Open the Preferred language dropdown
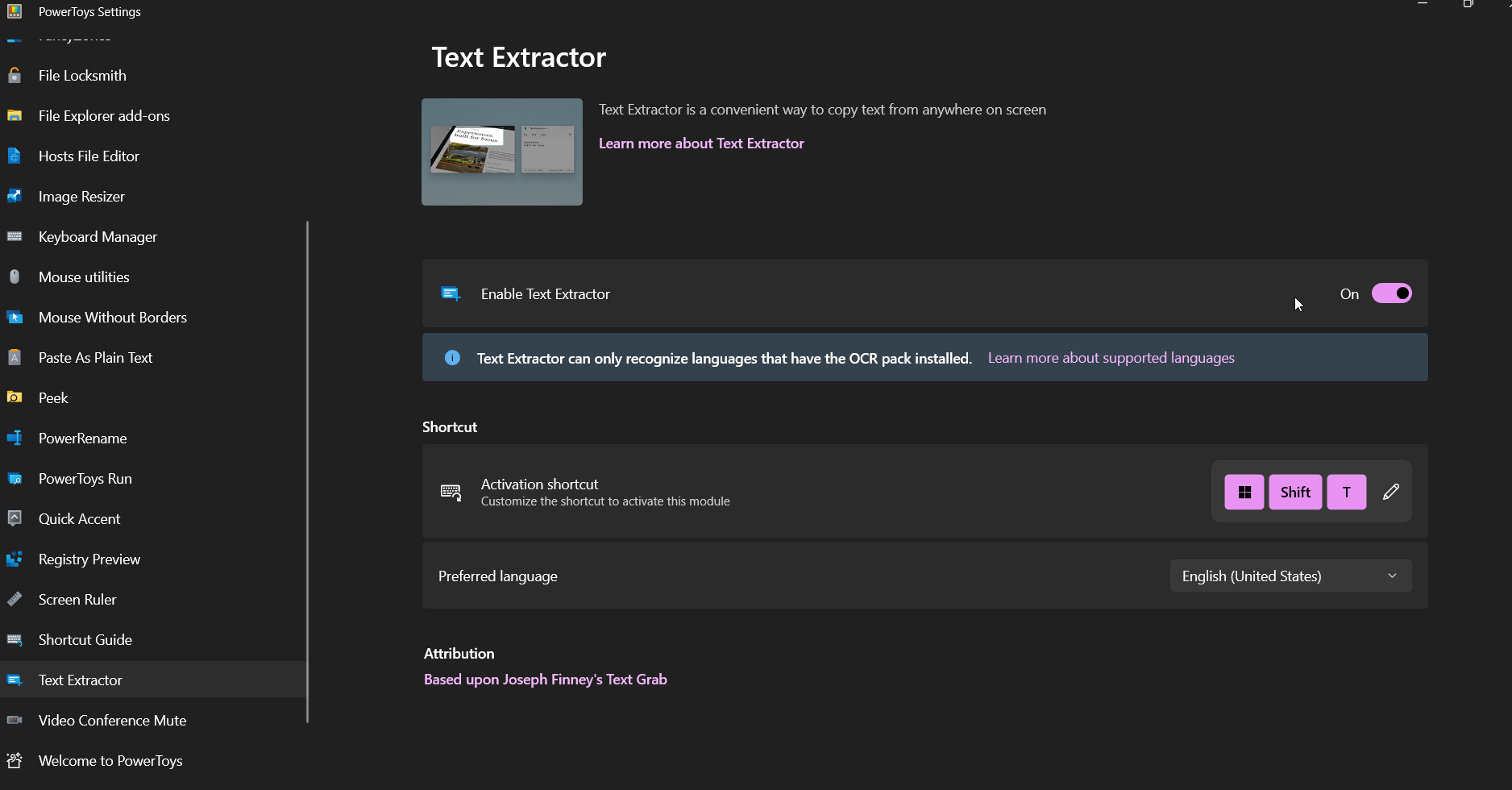 point(1290,576)
